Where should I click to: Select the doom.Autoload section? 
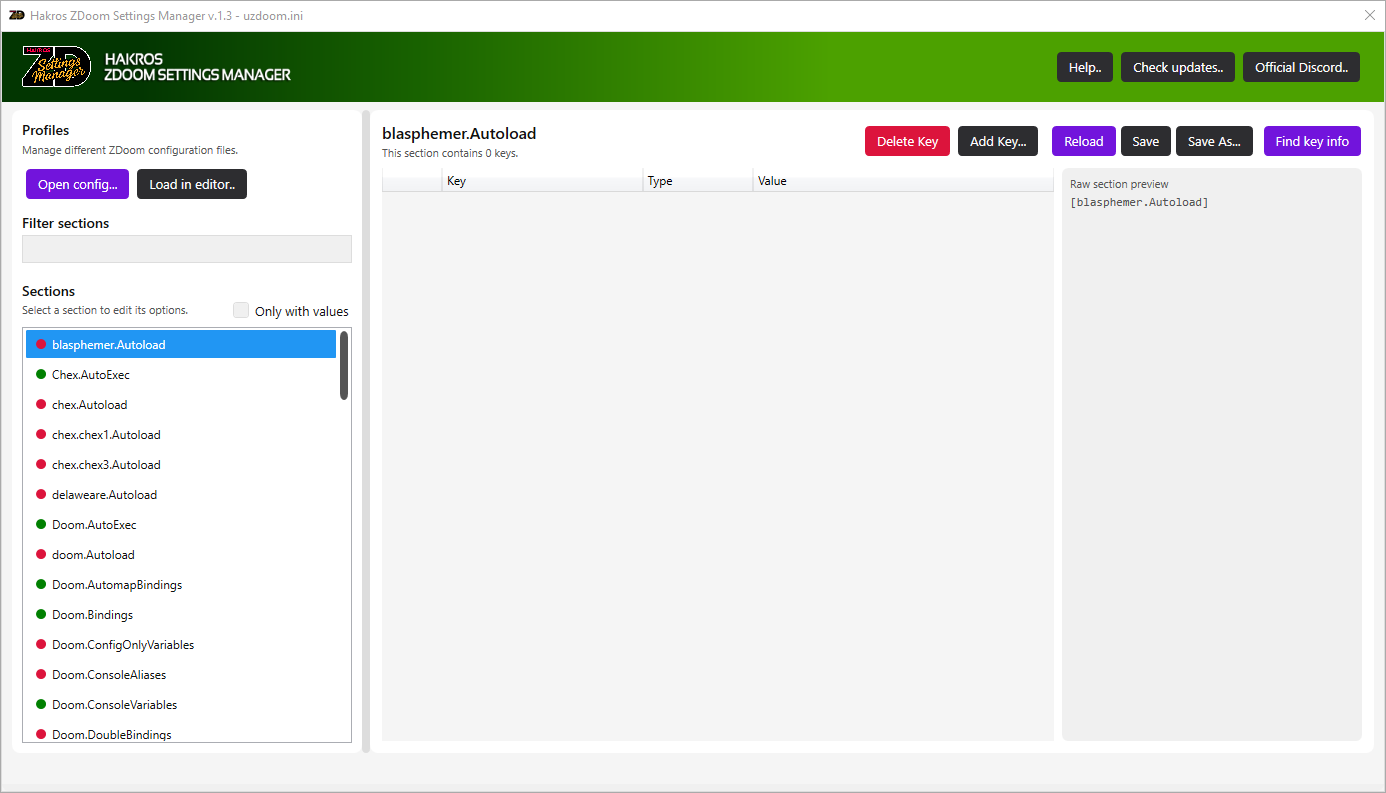[x=181, y=554]
